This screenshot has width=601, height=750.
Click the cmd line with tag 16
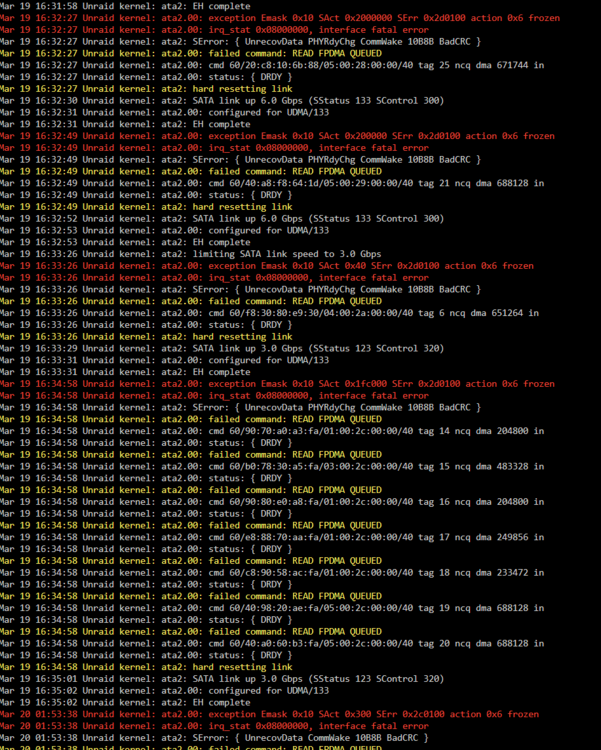(272, 502)
